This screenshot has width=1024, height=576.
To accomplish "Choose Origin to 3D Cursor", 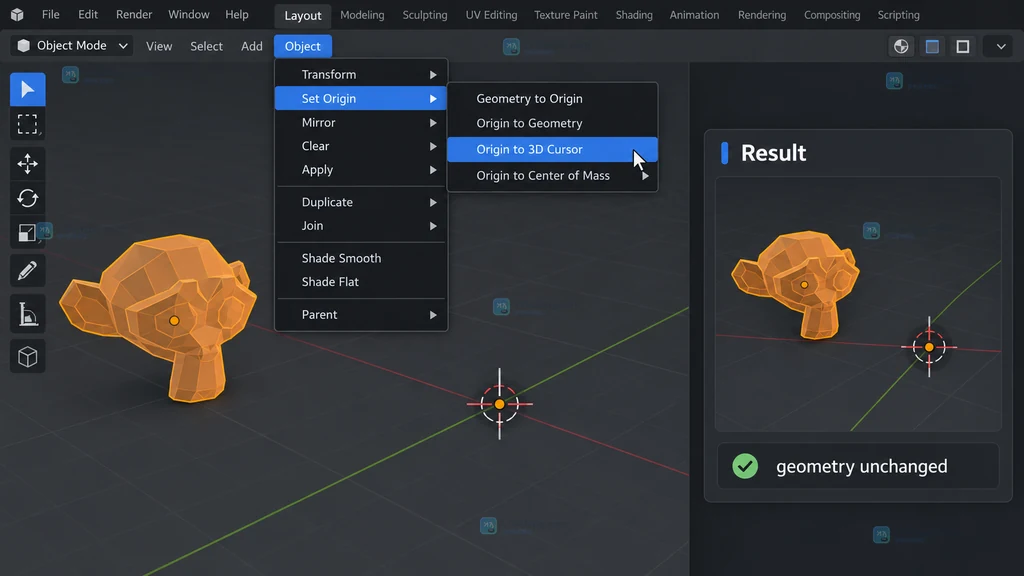I will [552, 150].
